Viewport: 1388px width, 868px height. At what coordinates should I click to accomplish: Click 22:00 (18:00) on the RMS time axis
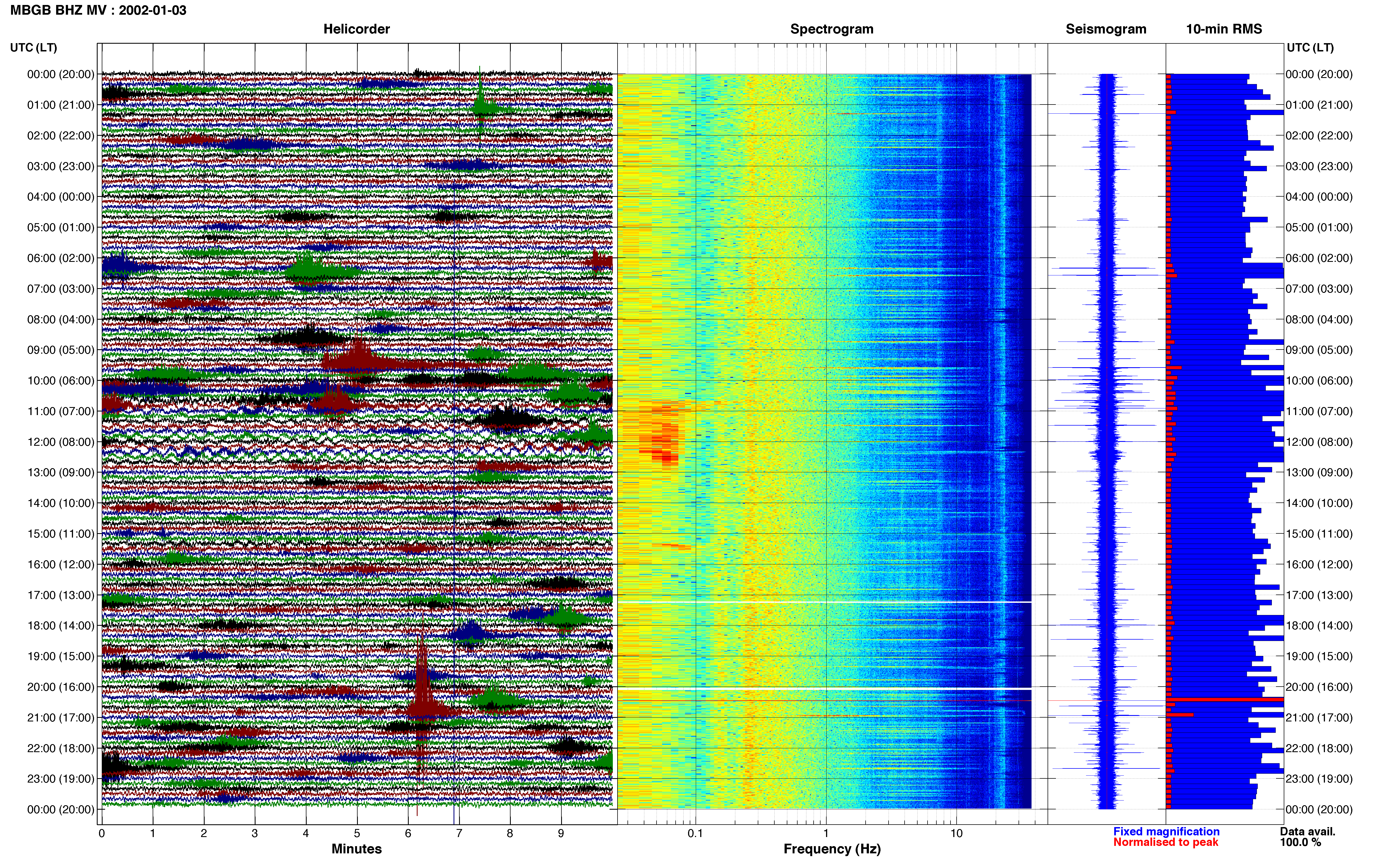click(x=1319, y=749)
